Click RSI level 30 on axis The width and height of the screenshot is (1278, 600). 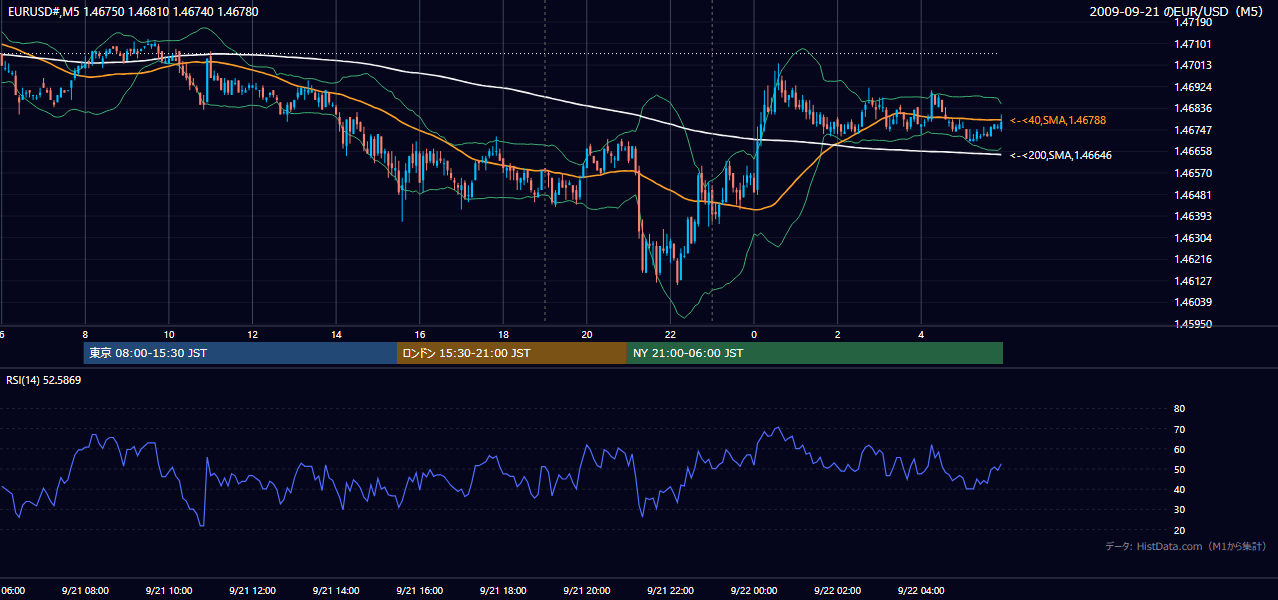(x=1179, y=510)
